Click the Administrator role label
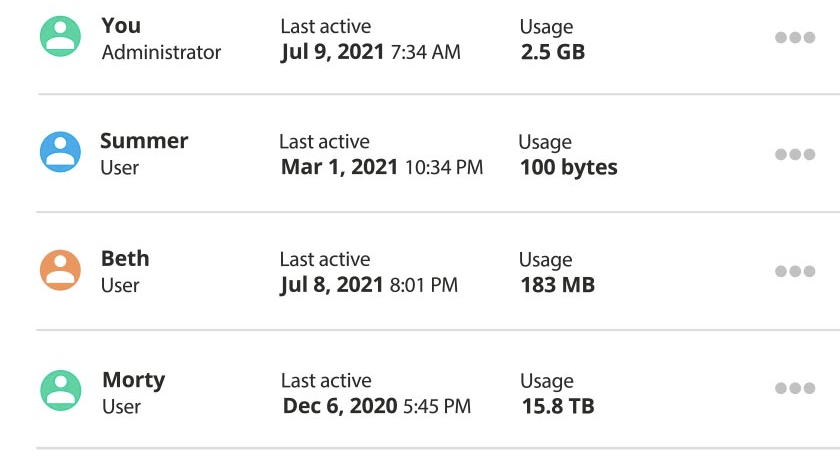The width and height of the screenshot is (840, 473). click(161, 52)
